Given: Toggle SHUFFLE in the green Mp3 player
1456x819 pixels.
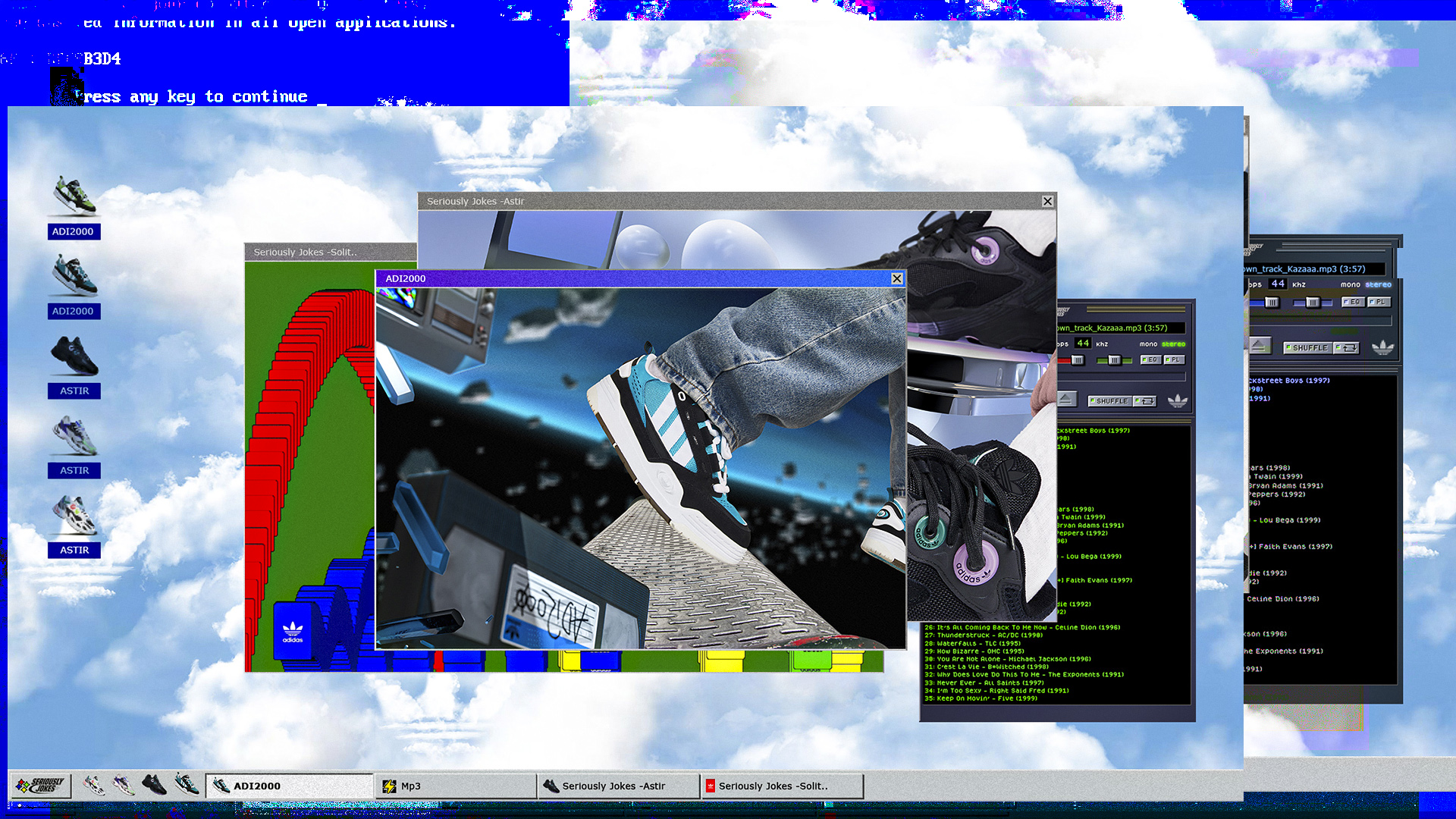Looking at the screenshot, I should [1111, 401].
